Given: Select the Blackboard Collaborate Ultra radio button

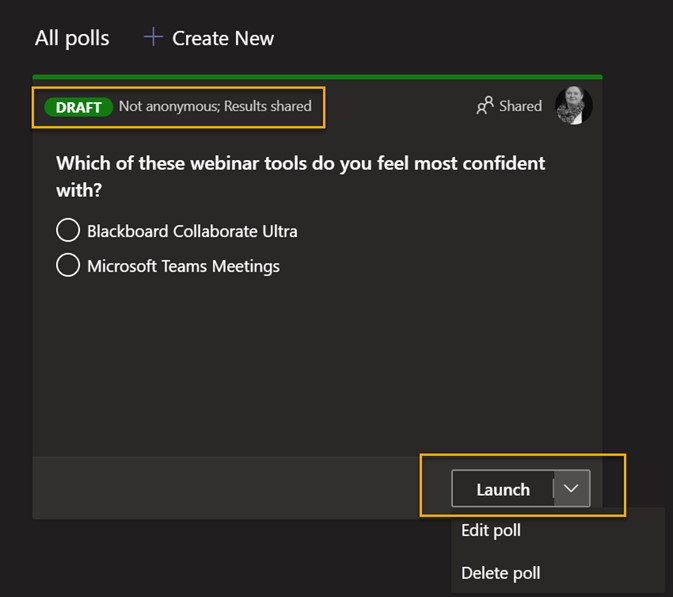Looking at the screenshot, I should point(68,231).
